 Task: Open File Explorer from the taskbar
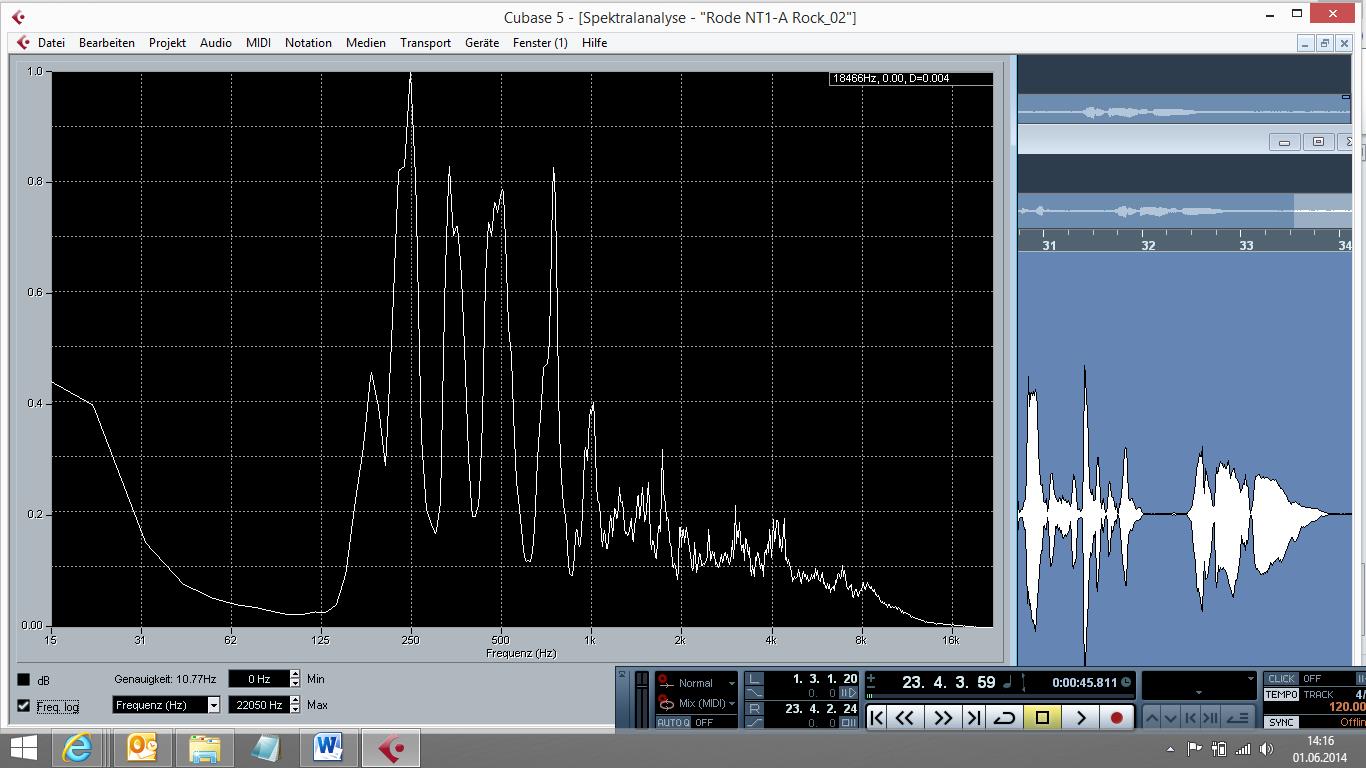click(205, 747)
